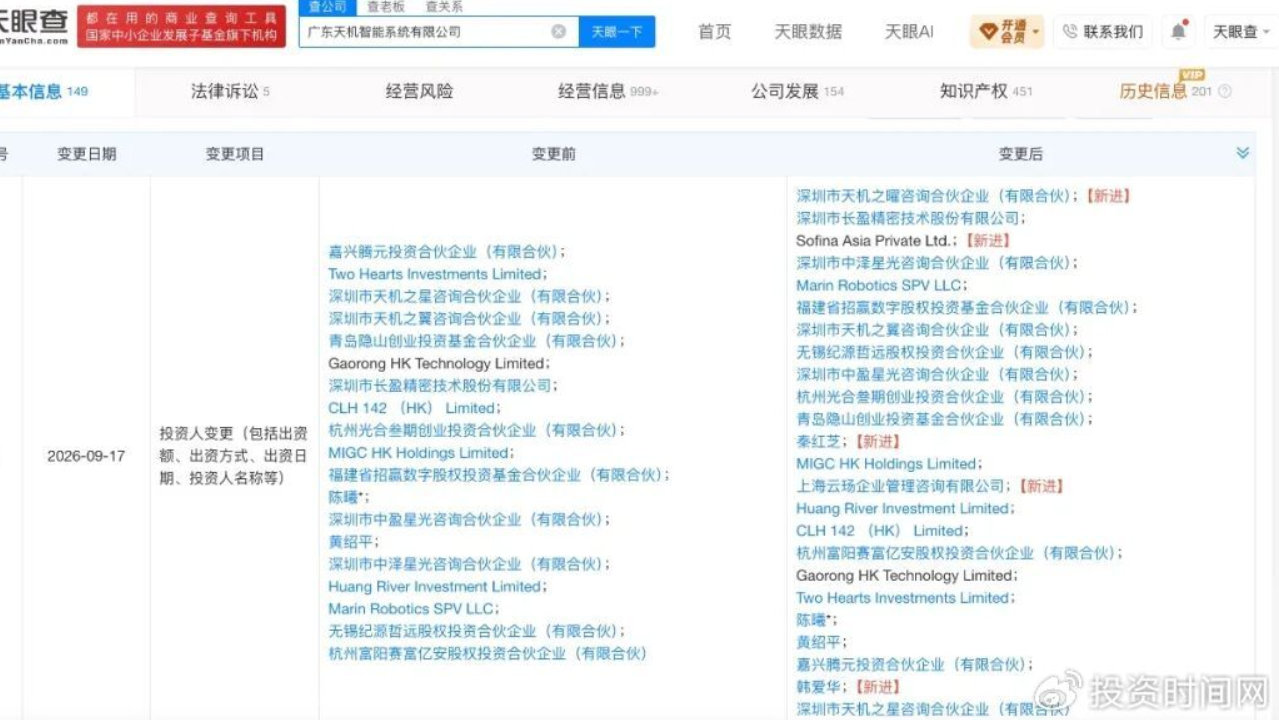
Task: Open 秦红芝 investor link
Action: [x=820, y=441]
